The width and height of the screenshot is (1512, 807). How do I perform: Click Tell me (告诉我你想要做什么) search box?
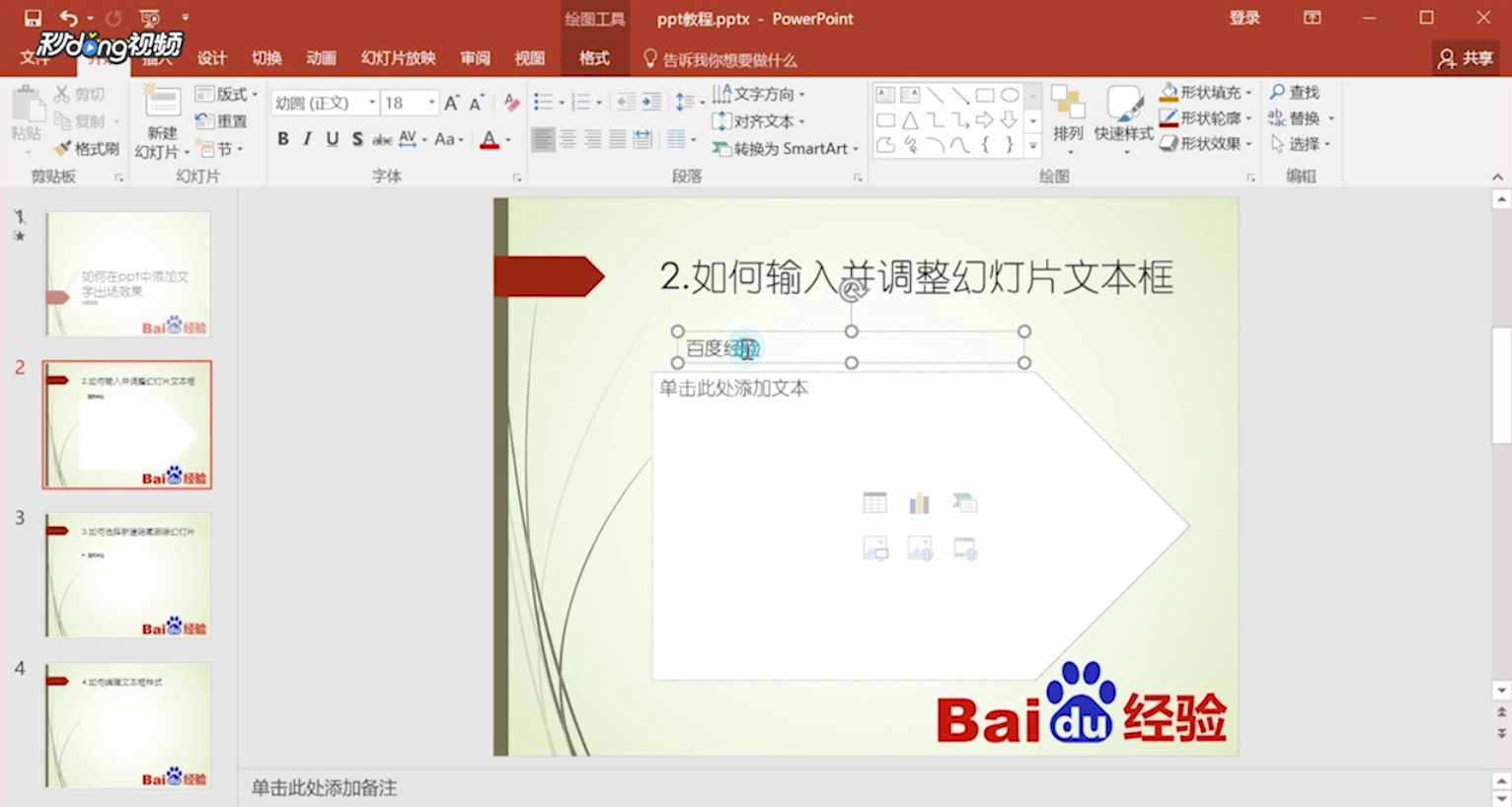[x=720, y=59]
